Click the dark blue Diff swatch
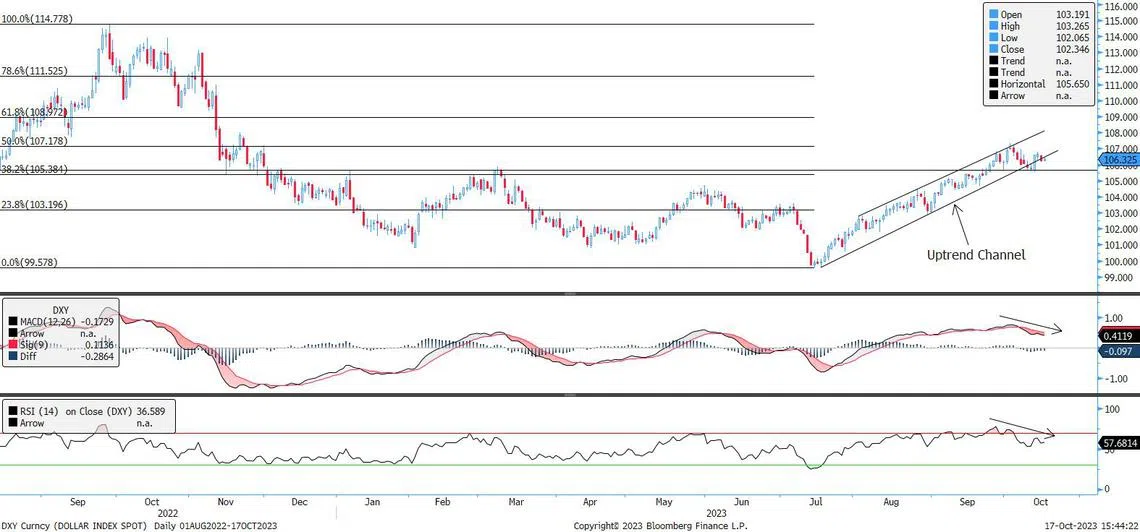Screen dimensions: 1140x532 (13, 353)
